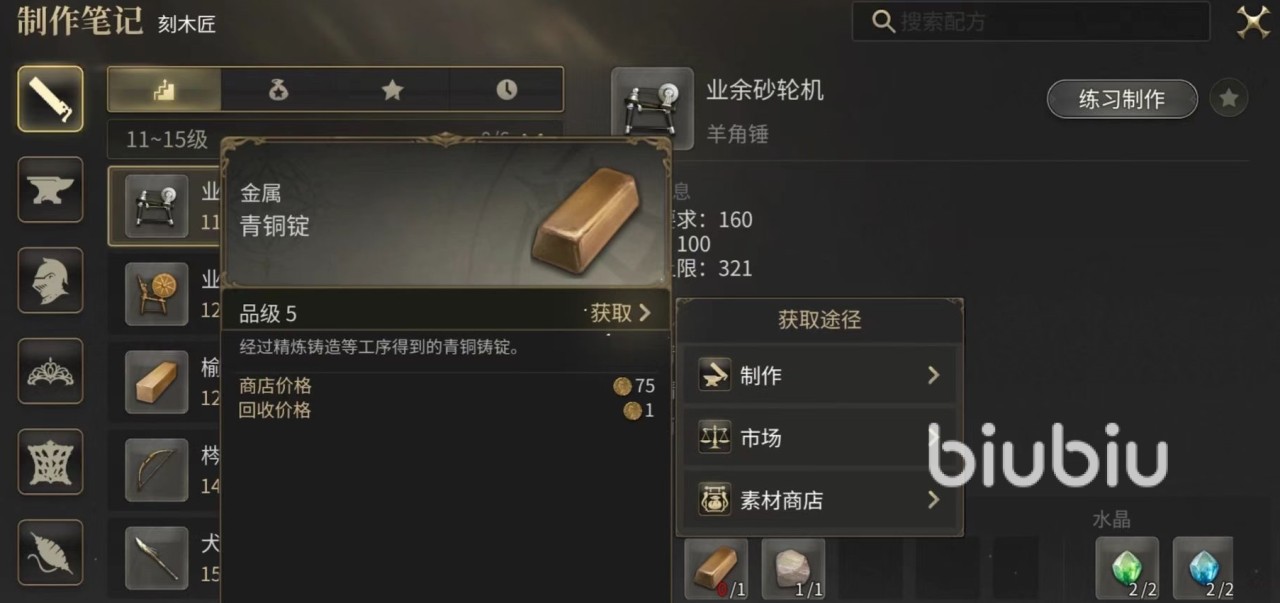Viewport: 1280px width, 603px height.
Task: Toggle favorite star next to 练习制作
Action: [1229, 99]
